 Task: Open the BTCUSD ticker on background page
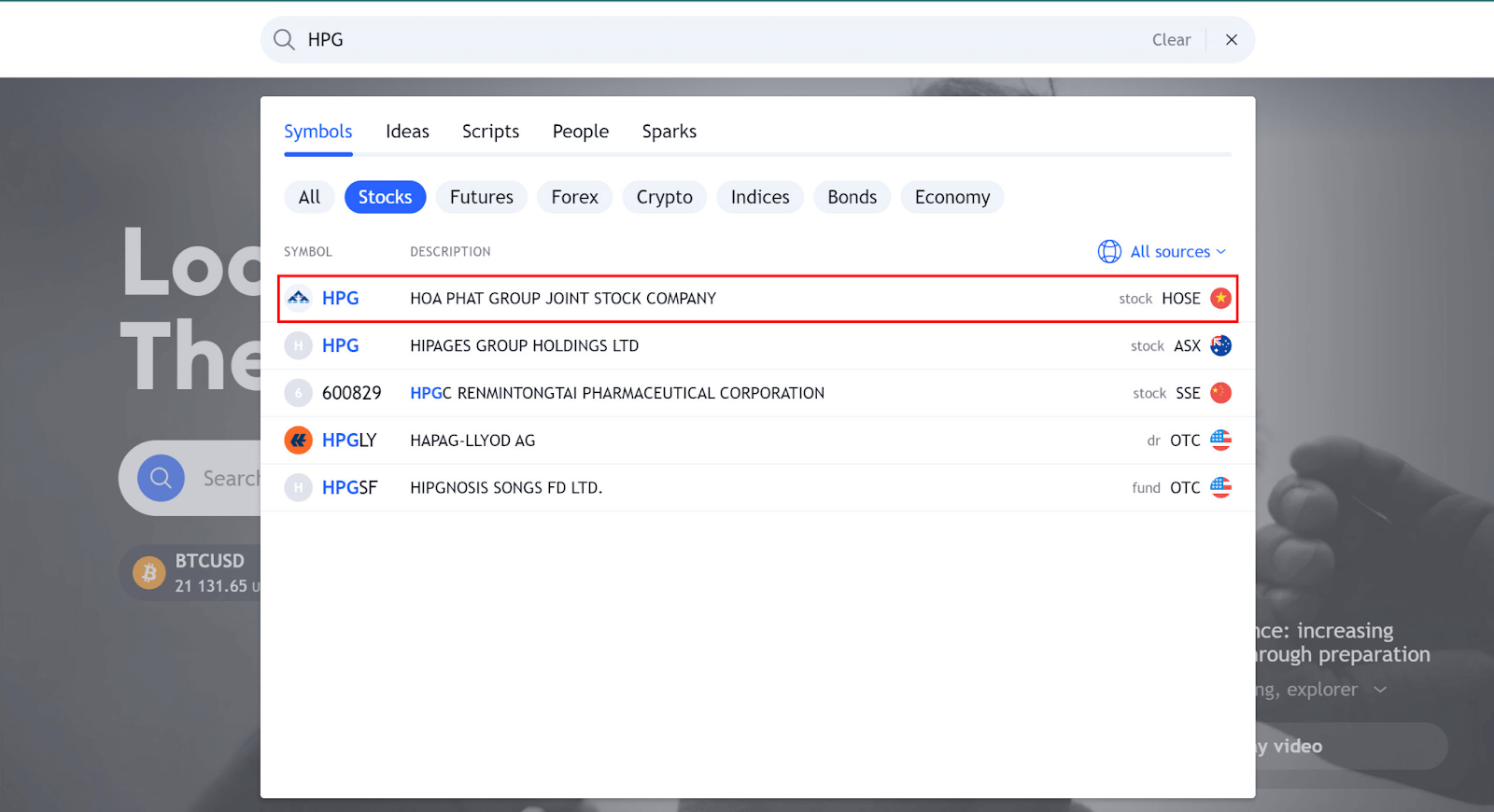(x=191, y=572)
